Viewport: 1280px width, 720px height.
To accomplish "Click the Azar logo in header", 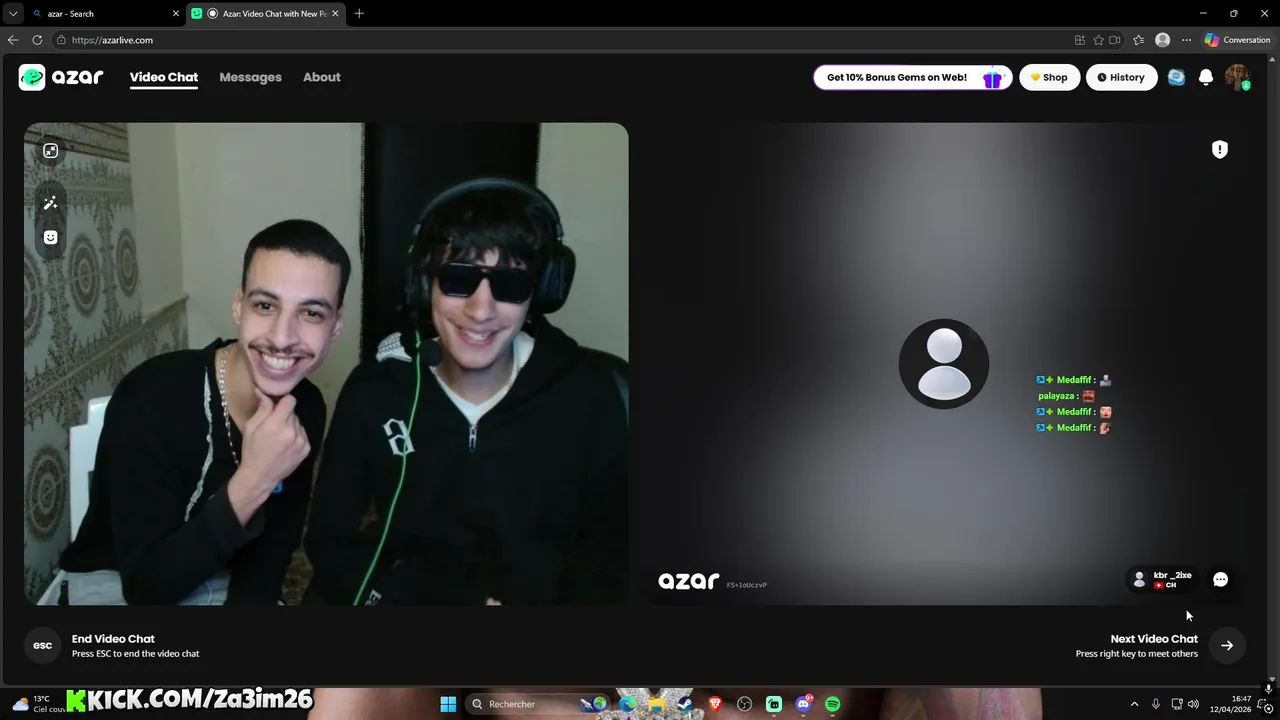I will (61, 77).
